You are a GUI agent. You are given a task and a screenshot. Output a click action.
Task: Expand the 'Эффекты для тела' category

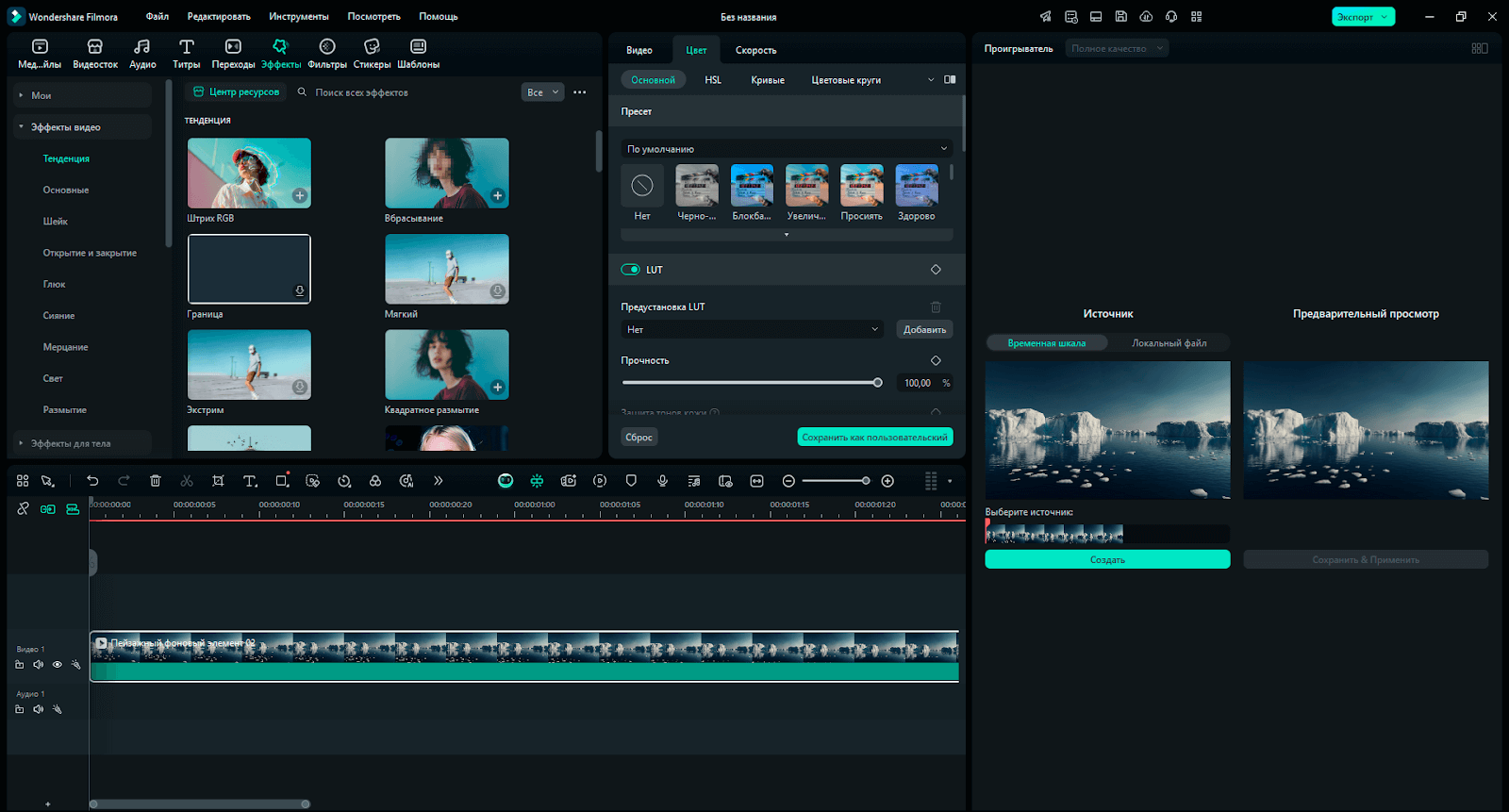(71, 443)
